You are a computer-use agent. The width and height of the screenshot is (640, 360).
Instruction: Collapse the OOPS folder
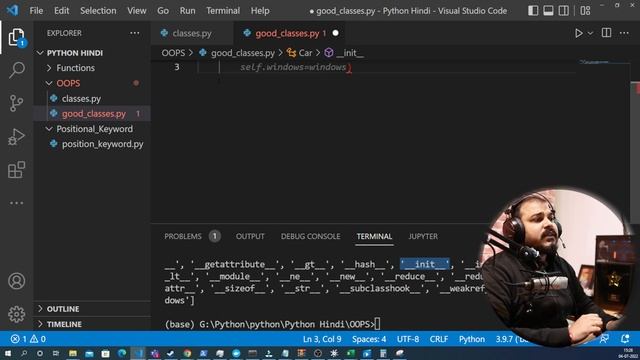point(68,83)
